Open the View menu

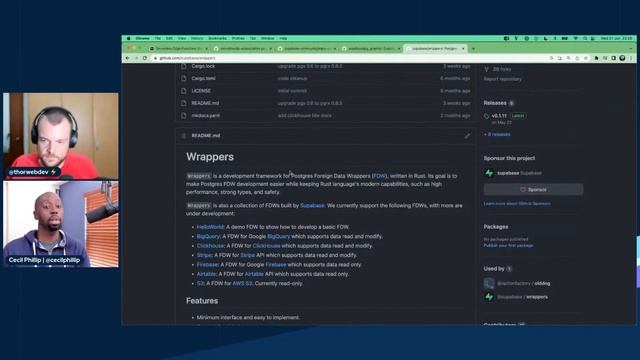[182, 38]
